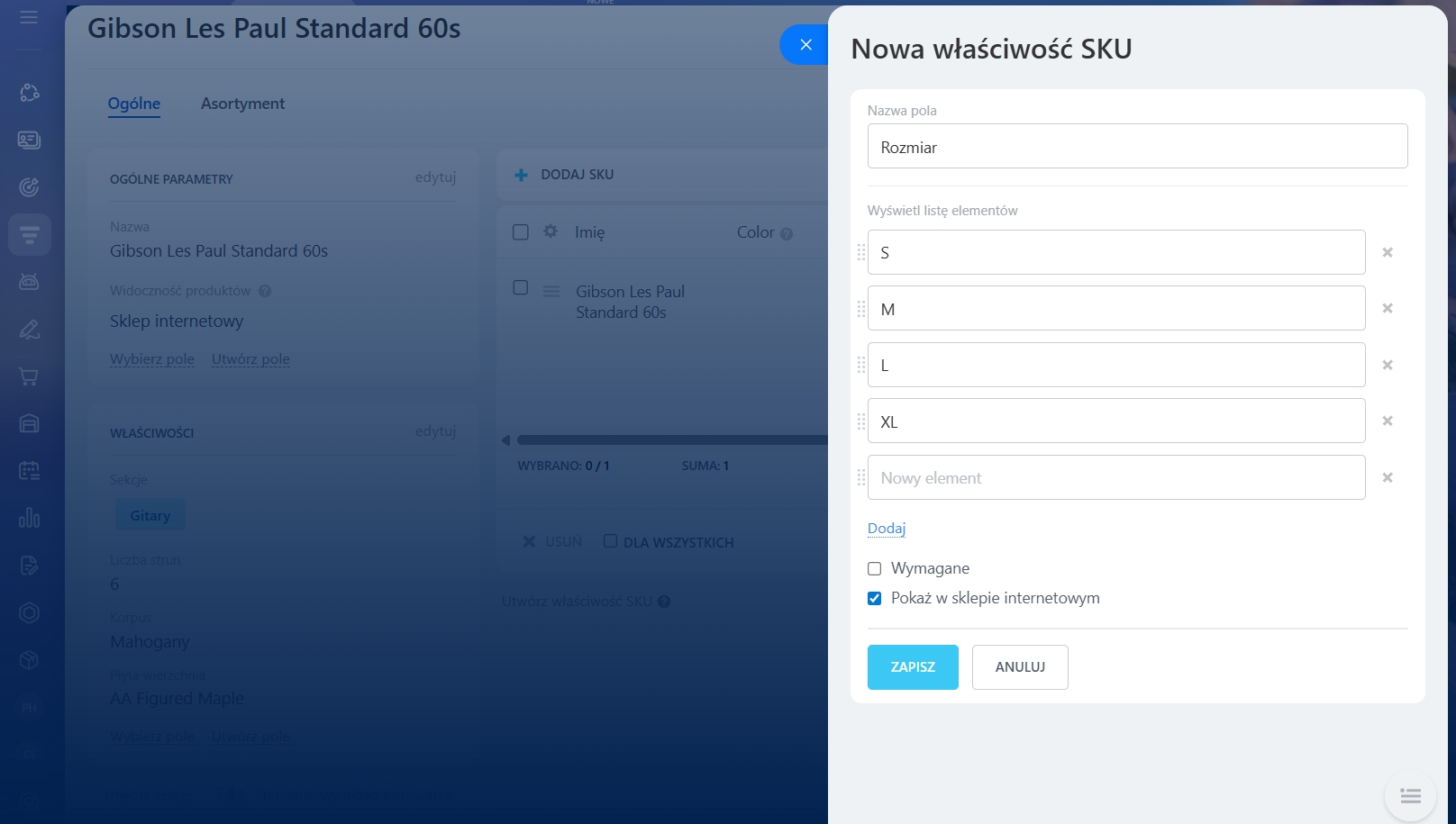Viewport: 1456px width, 824px height.
Task: Click the Dodaj link to add element
Action: click(x=887, y=529)
